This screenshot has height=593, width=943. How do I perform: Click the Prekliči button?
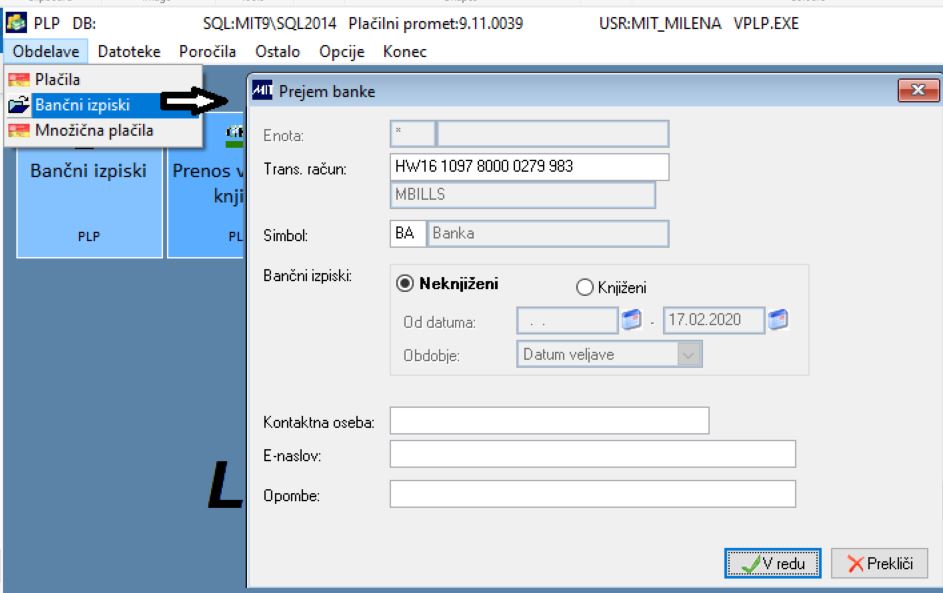point(880,564)
